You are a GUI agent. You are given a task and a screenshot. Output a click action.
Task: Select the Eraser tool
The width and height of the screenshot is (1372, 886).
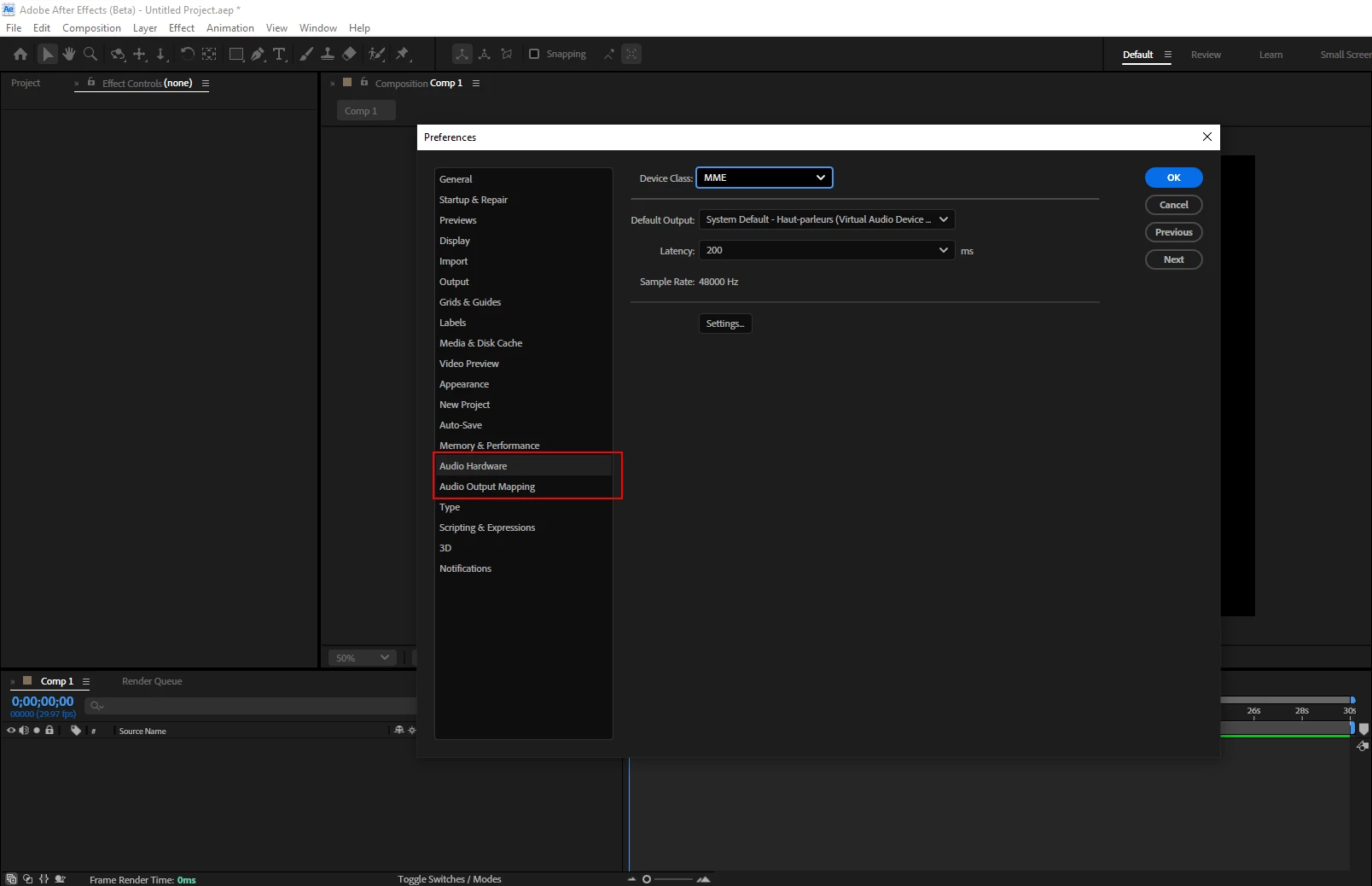(349, 54)
